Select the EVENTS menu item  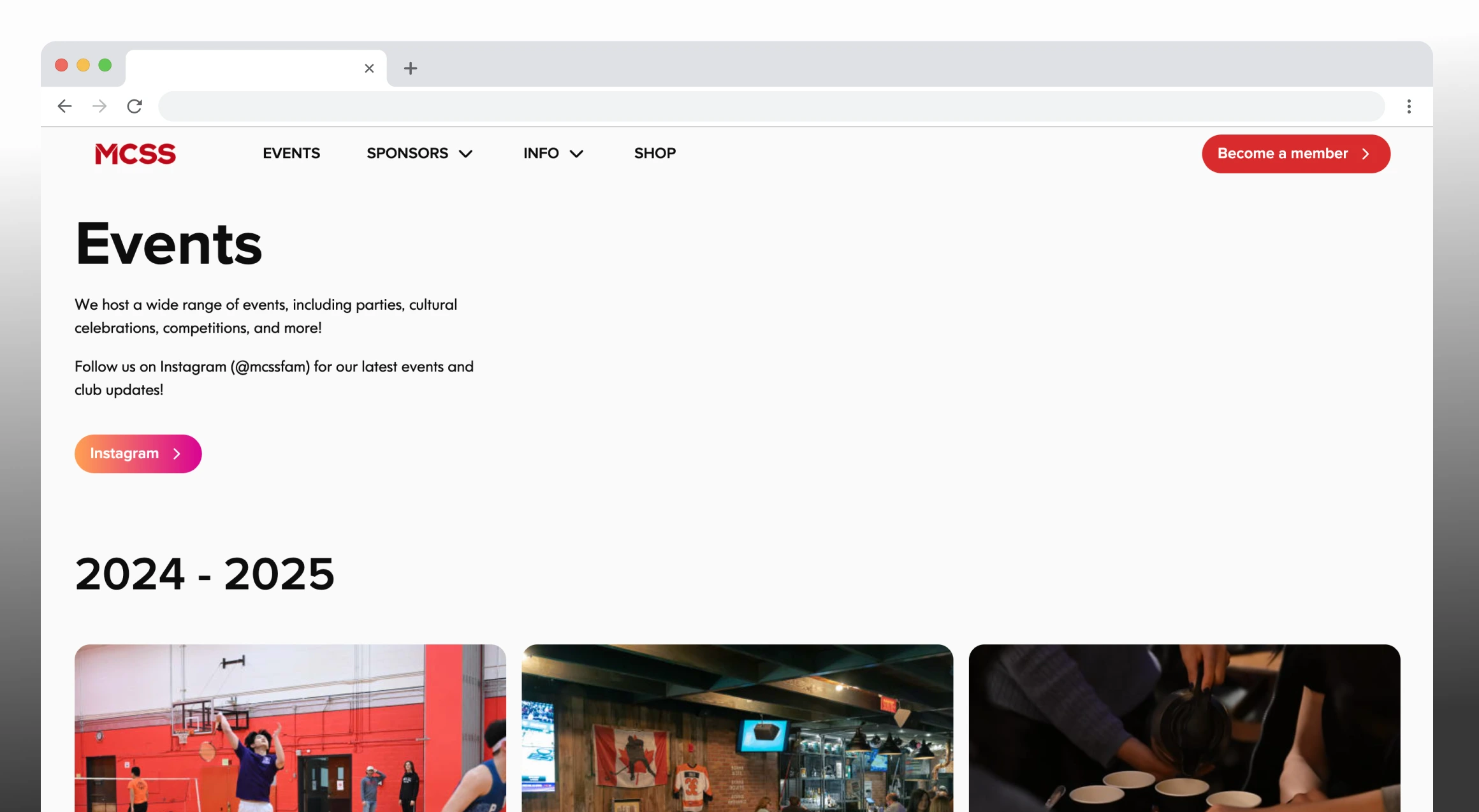pos(291,154)
